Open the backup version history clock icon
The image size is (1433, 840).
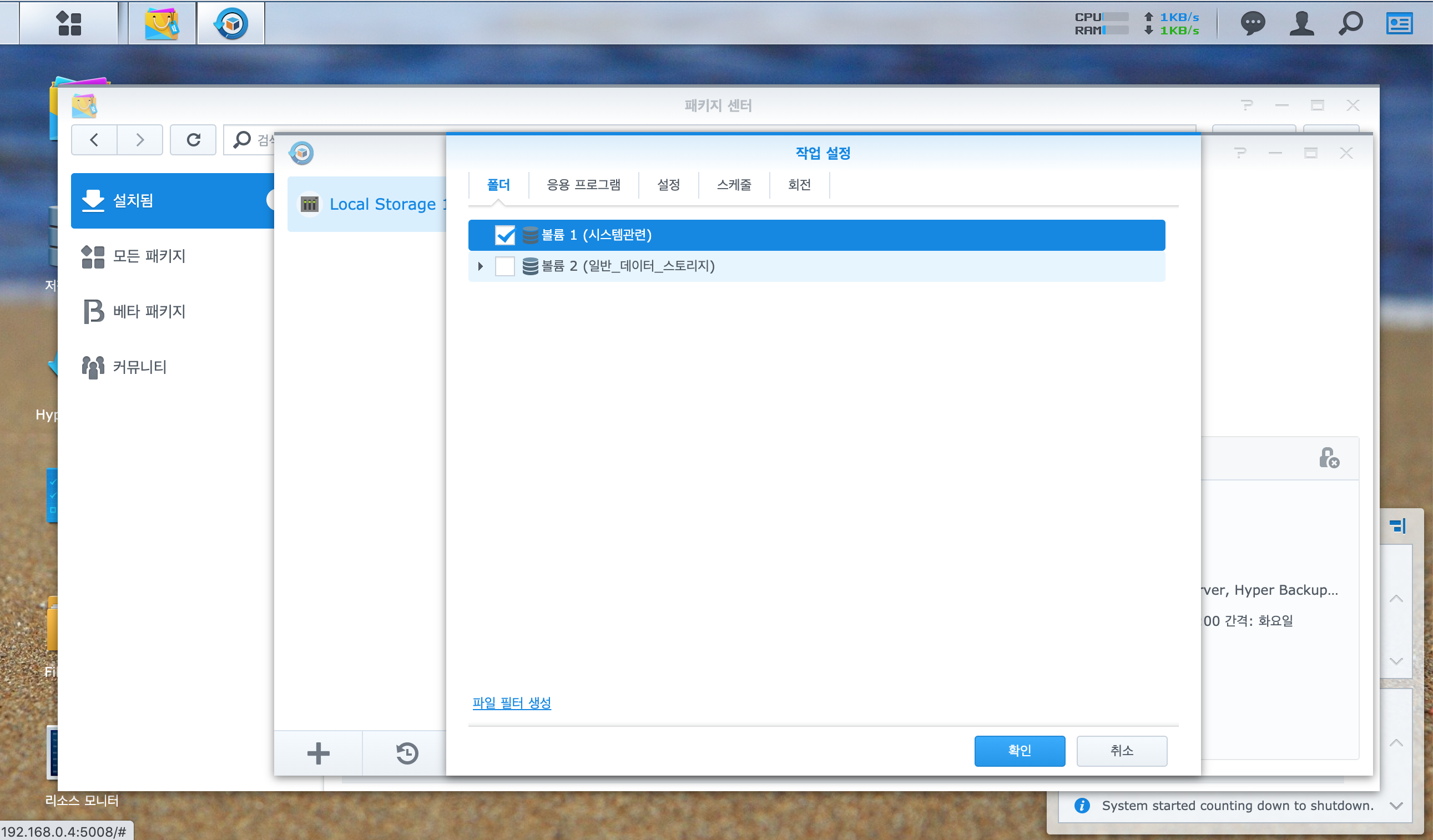pyautogui.click(x=407, y=753)
